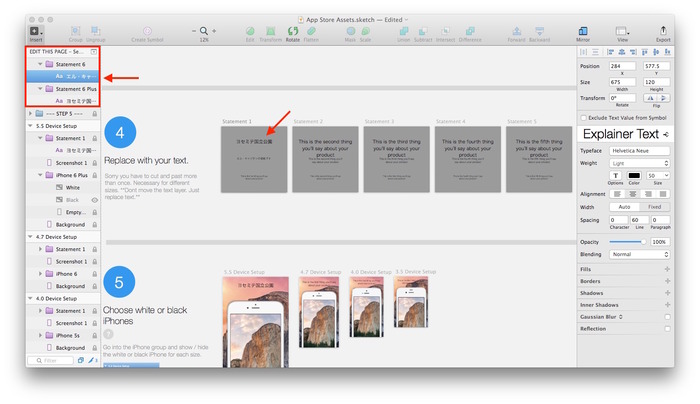Select the Edit tool
The height and width of the screenshot is (404, 700).
tap(250, 31)
